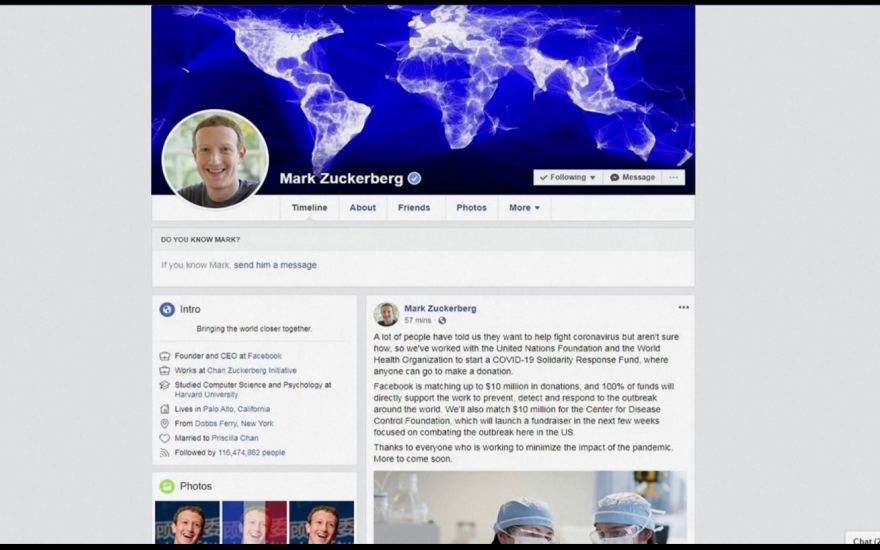The width and height of the screenshot is (880, 550).
Task: Toggle the Following checkmark button
Action: 567,177
